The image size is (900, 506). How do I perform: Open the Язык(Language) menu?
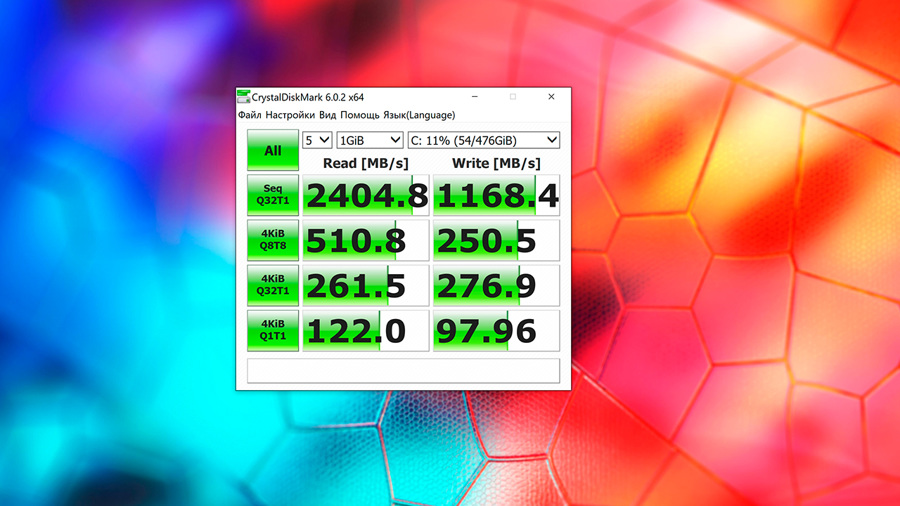[419, 115]
